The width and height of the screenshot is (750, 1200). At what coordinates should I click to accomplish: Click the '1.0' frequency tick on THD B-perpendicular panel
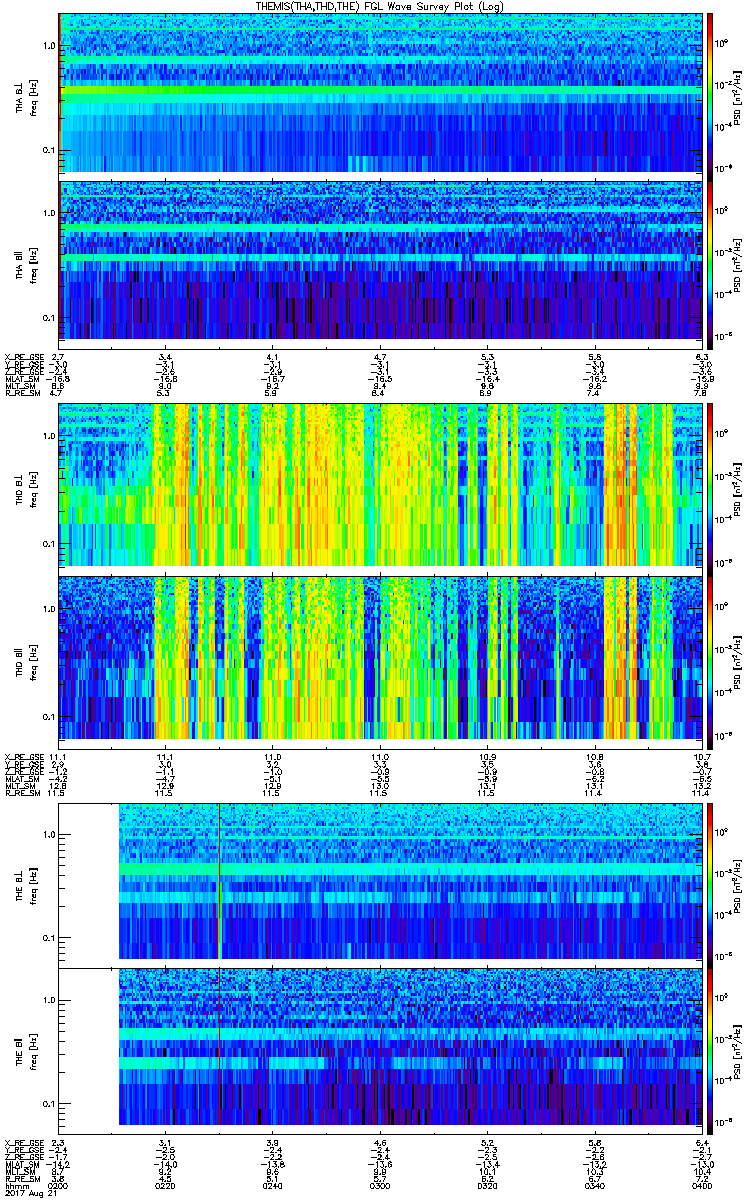click(x=49, y=437)
